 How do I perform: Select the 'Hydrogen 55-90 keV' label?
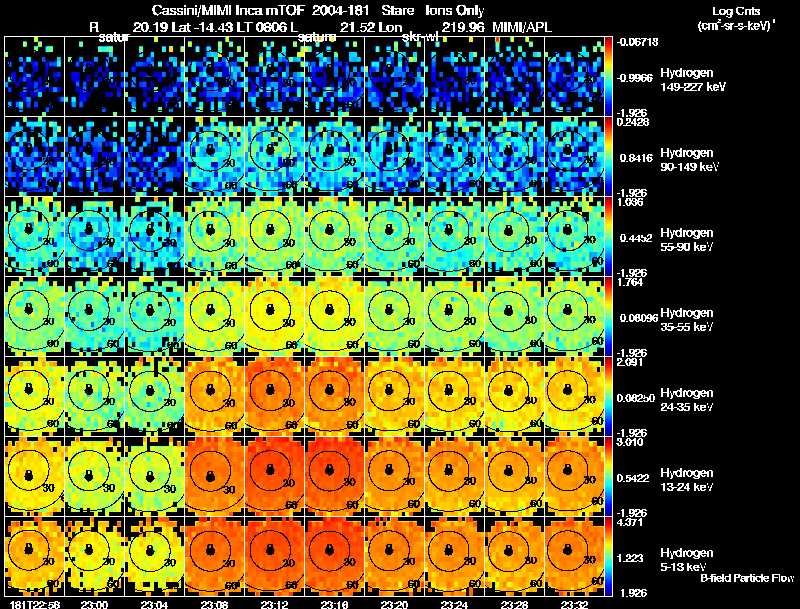(x=687, y=240)
